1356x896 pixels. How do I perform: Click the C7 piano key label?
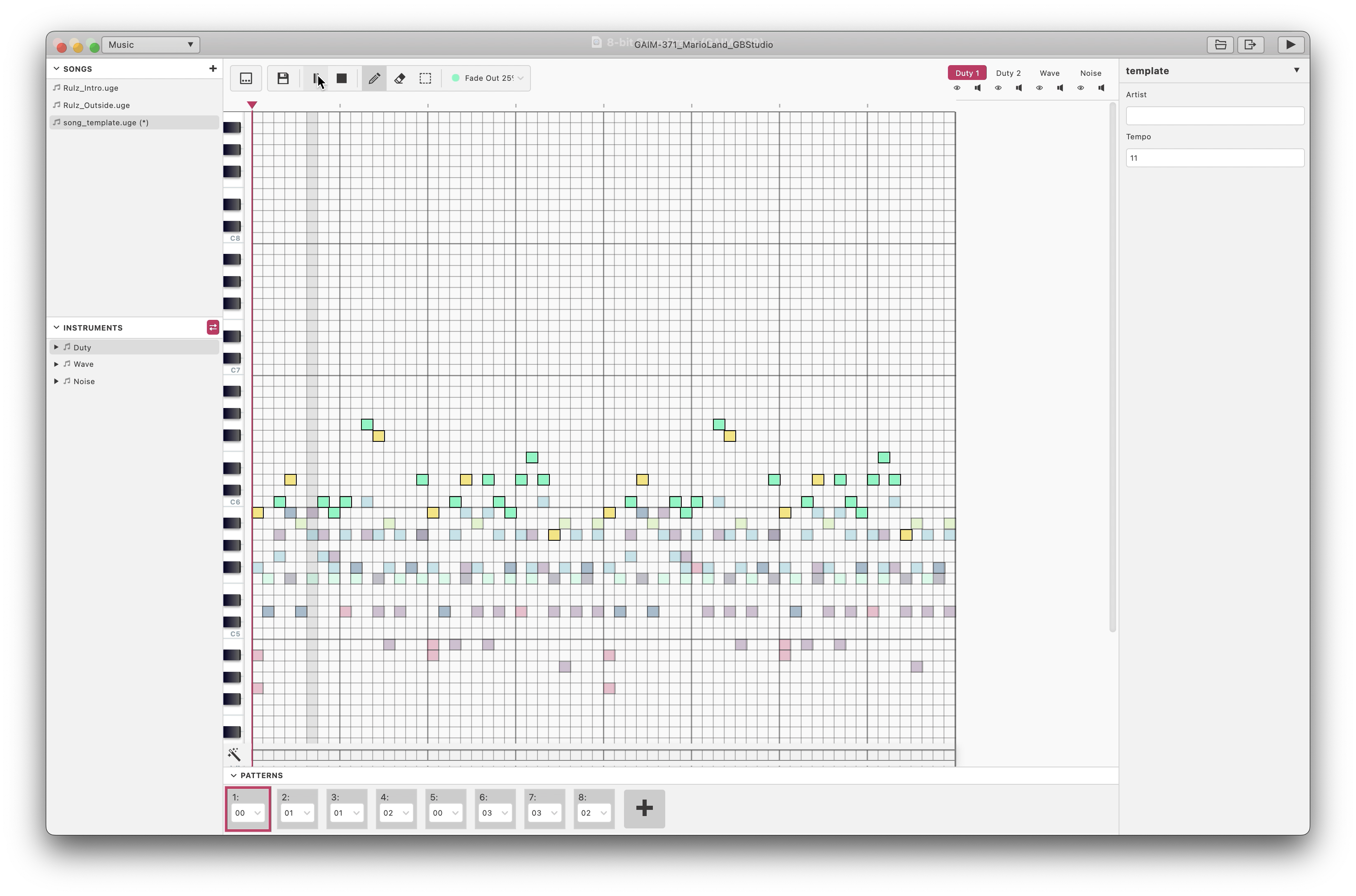click(x=235, y=370)
